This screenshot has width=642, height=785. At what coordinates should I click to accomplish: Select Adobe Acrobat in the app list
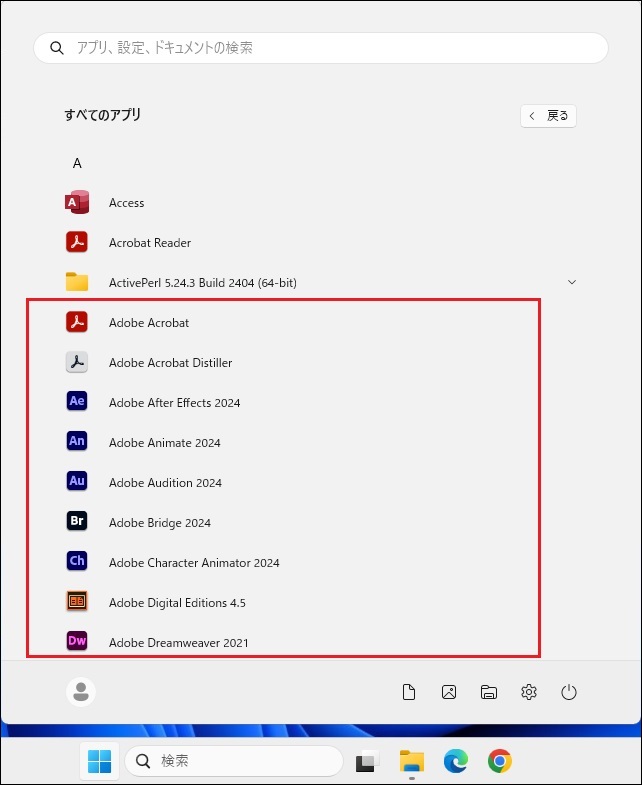pos(149,323)
